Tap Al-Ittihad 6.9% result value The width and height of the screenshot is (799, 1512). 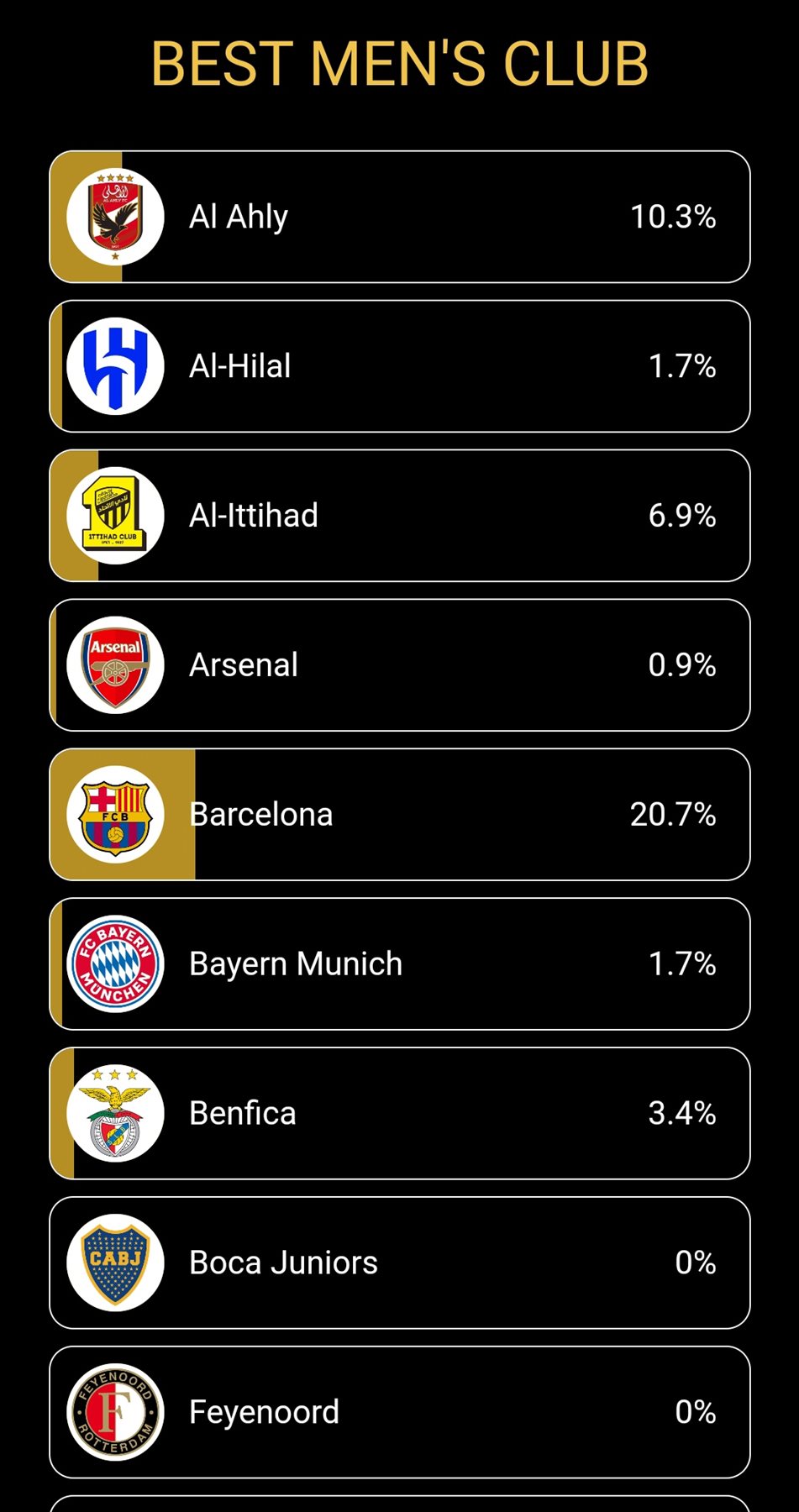pyautogui.click(x=681, y=516)
